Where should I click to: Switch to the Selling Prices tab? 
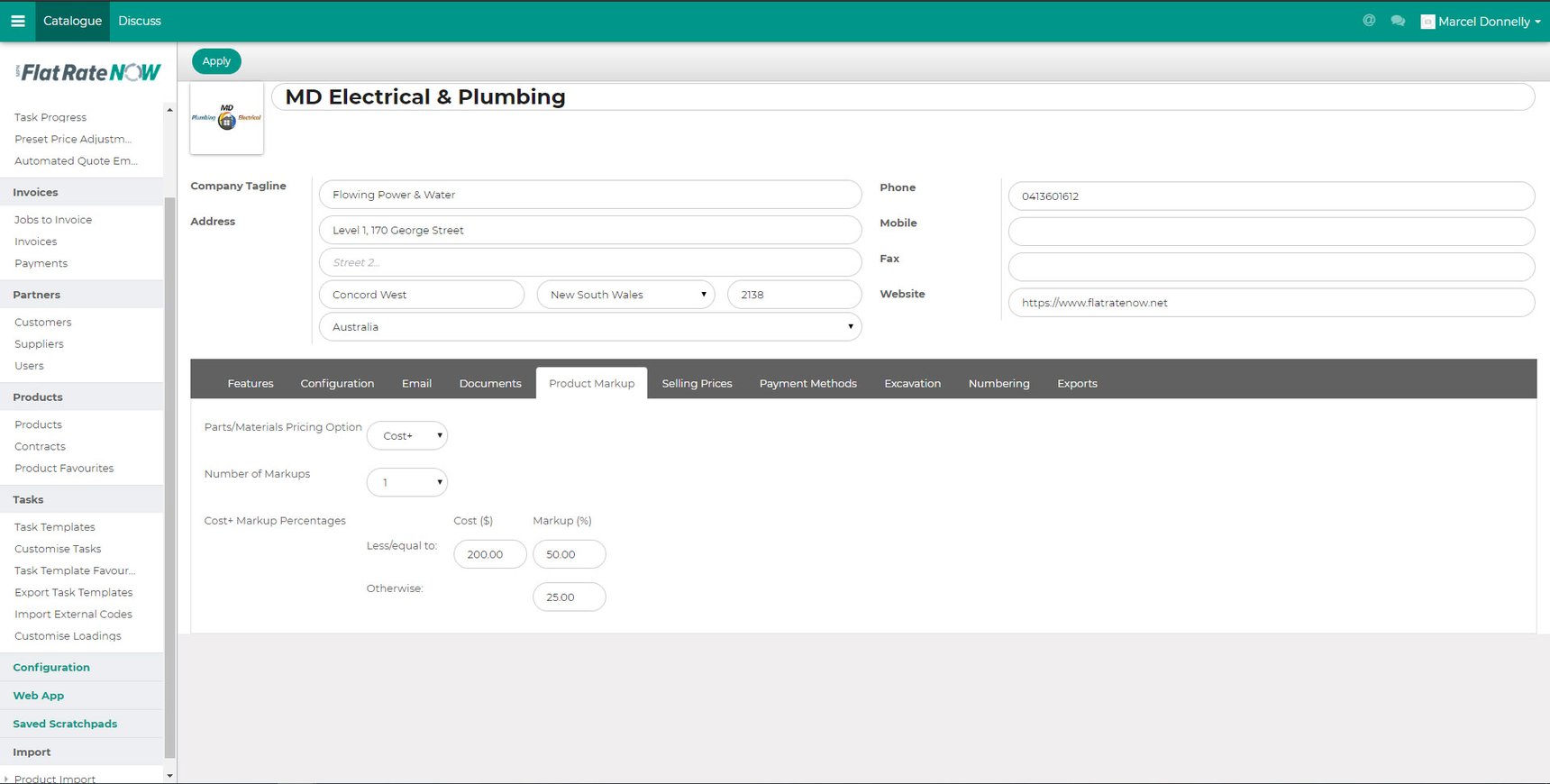tap(697, 384)
